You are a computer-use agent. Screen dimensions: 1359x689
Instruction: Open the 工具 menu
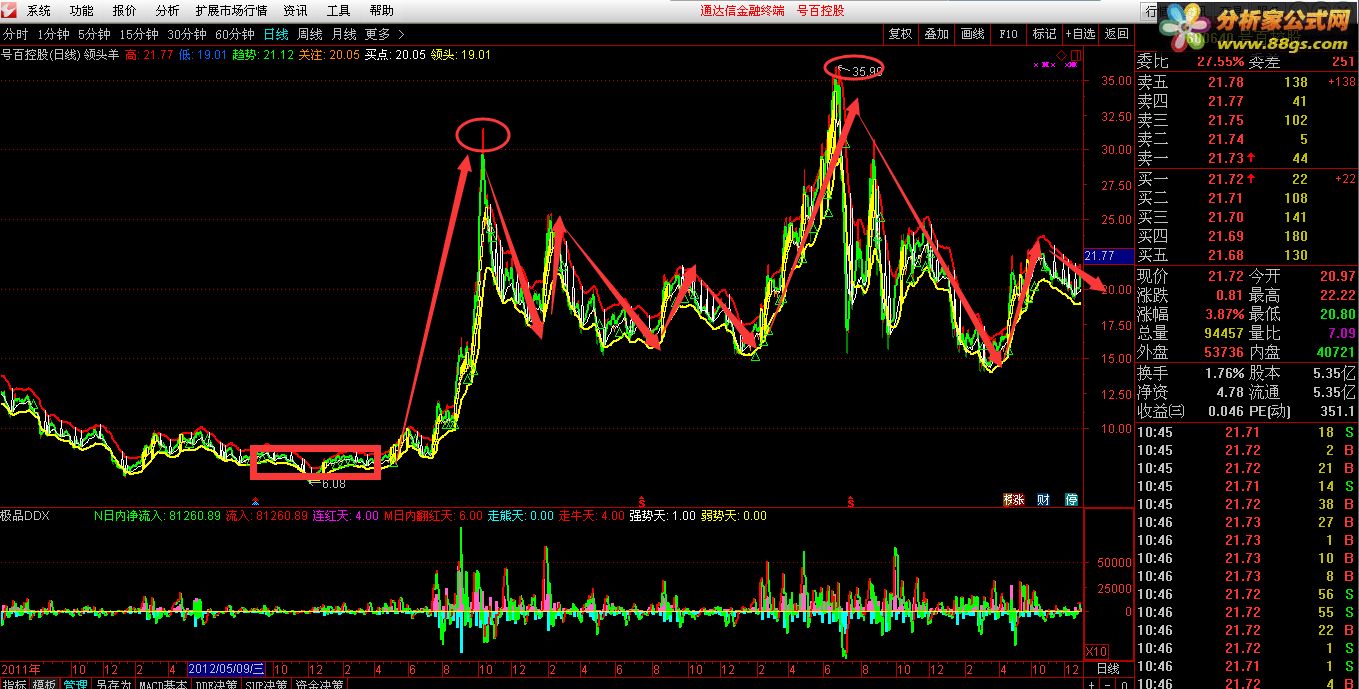pos(338,11)
